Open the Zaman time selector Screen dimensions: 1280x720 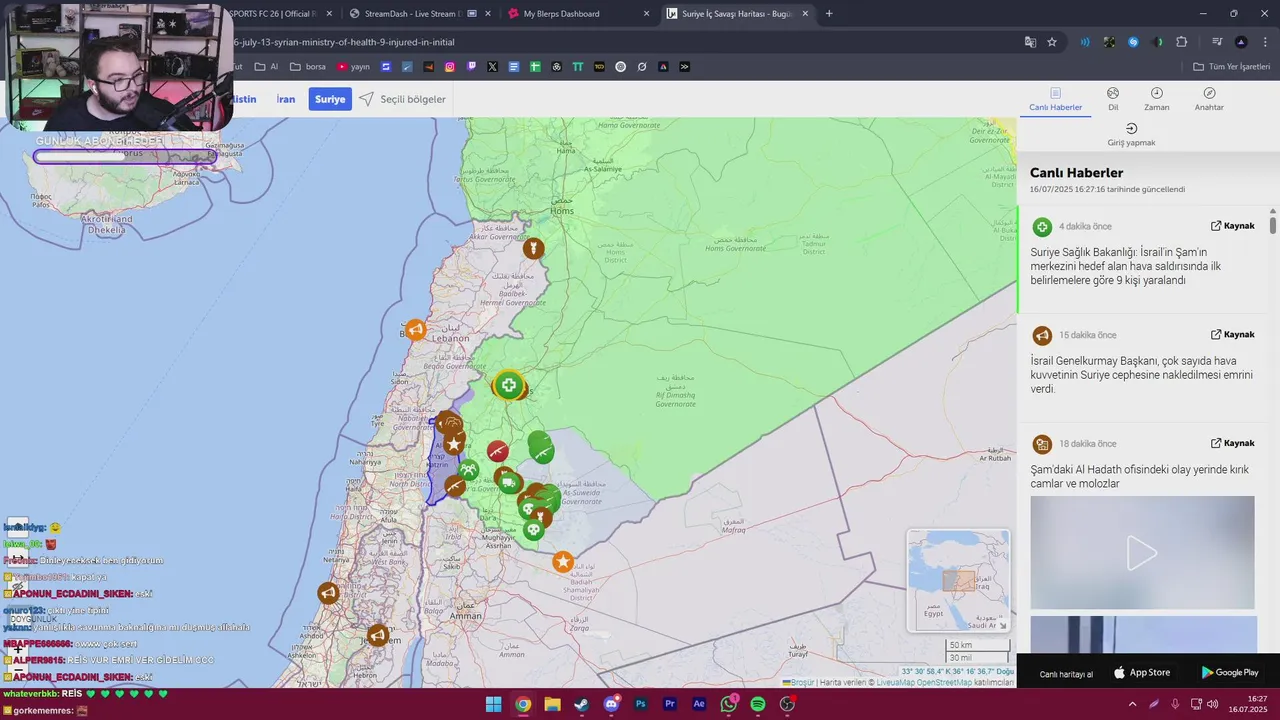1156,99
